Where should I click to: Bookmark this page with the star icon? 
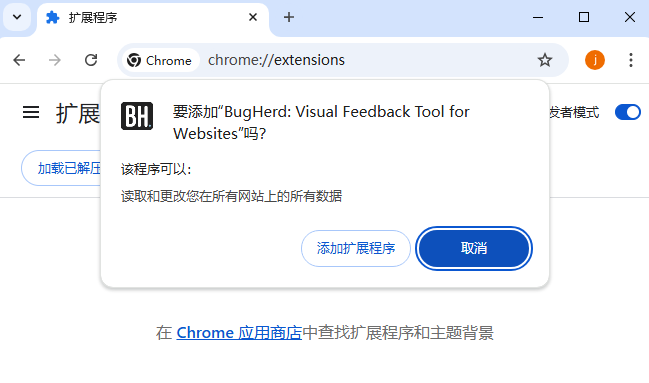point(545,60)
